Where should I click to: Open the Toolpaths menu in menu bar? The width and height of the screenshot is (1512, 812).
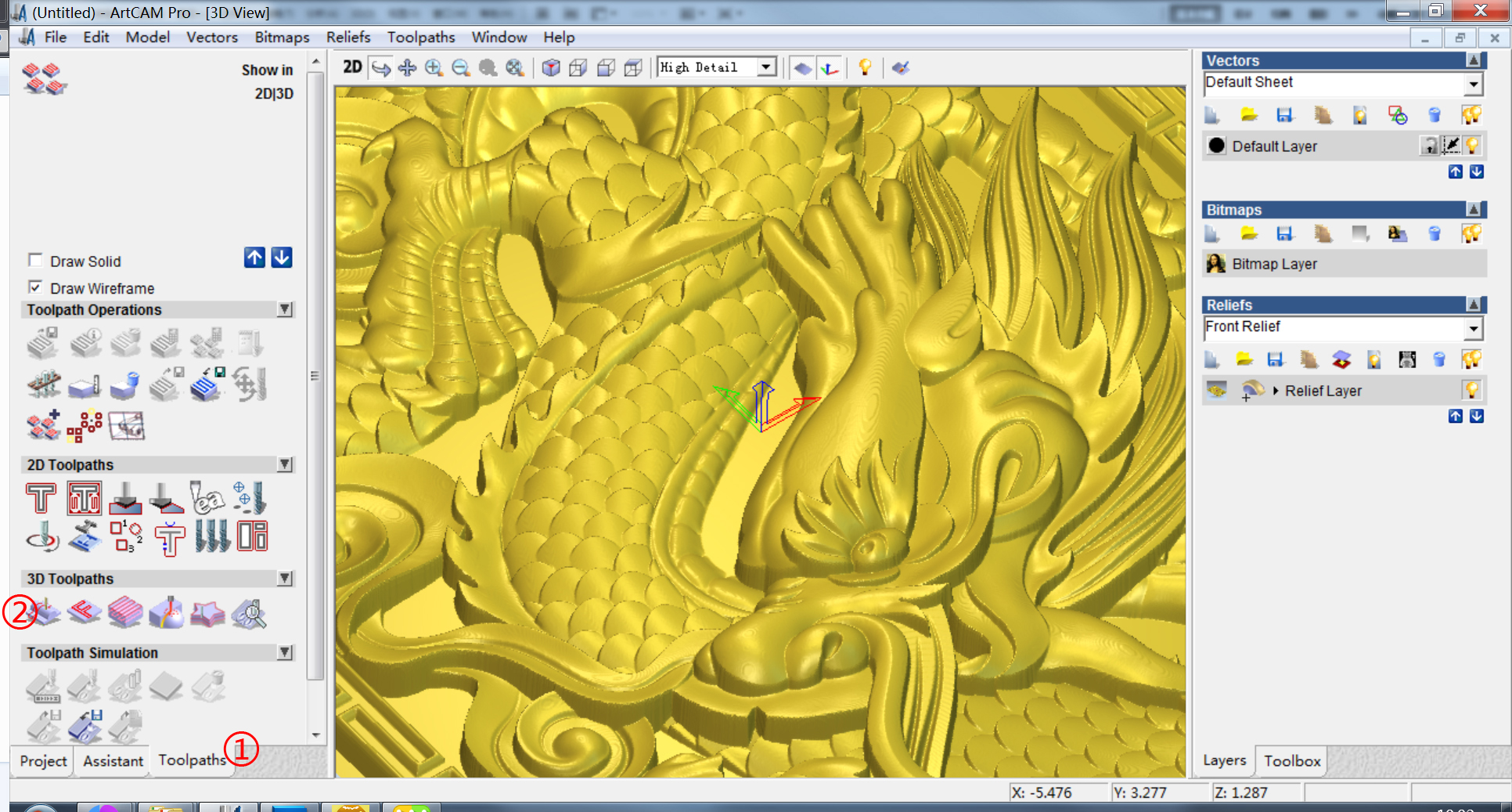click(x=421, y=37)
